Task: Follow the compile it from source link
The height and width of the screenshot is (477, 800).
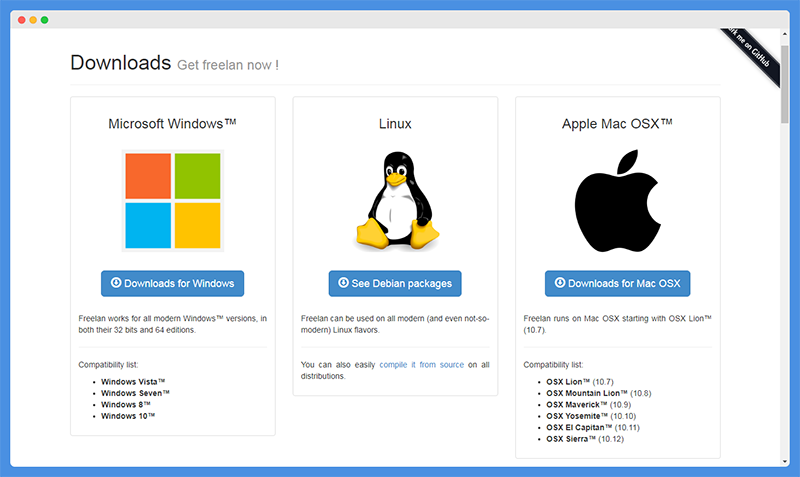Action: point(421,365)
